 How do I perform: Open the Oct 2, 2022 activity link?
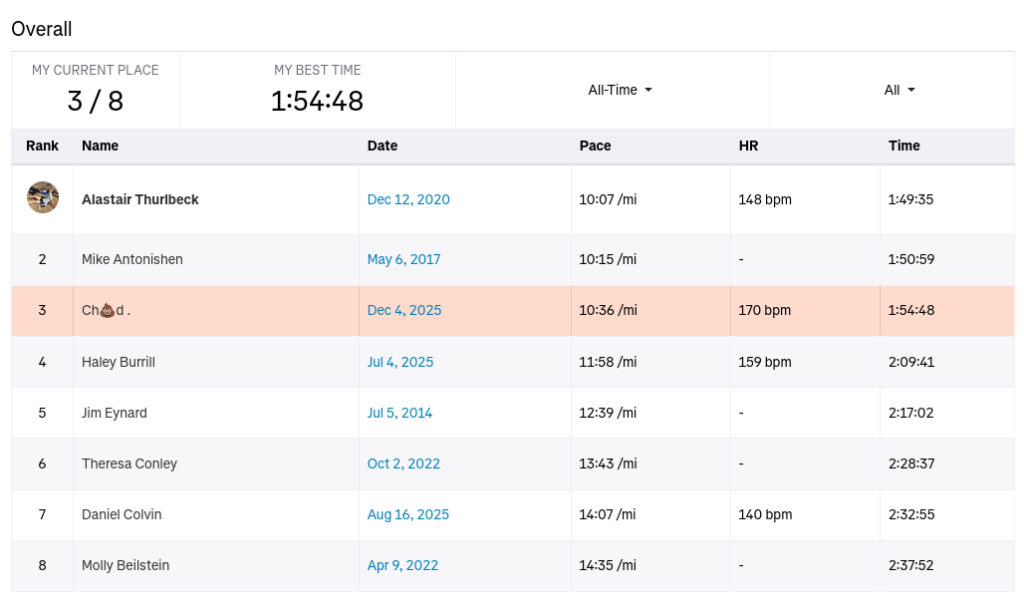403,463
